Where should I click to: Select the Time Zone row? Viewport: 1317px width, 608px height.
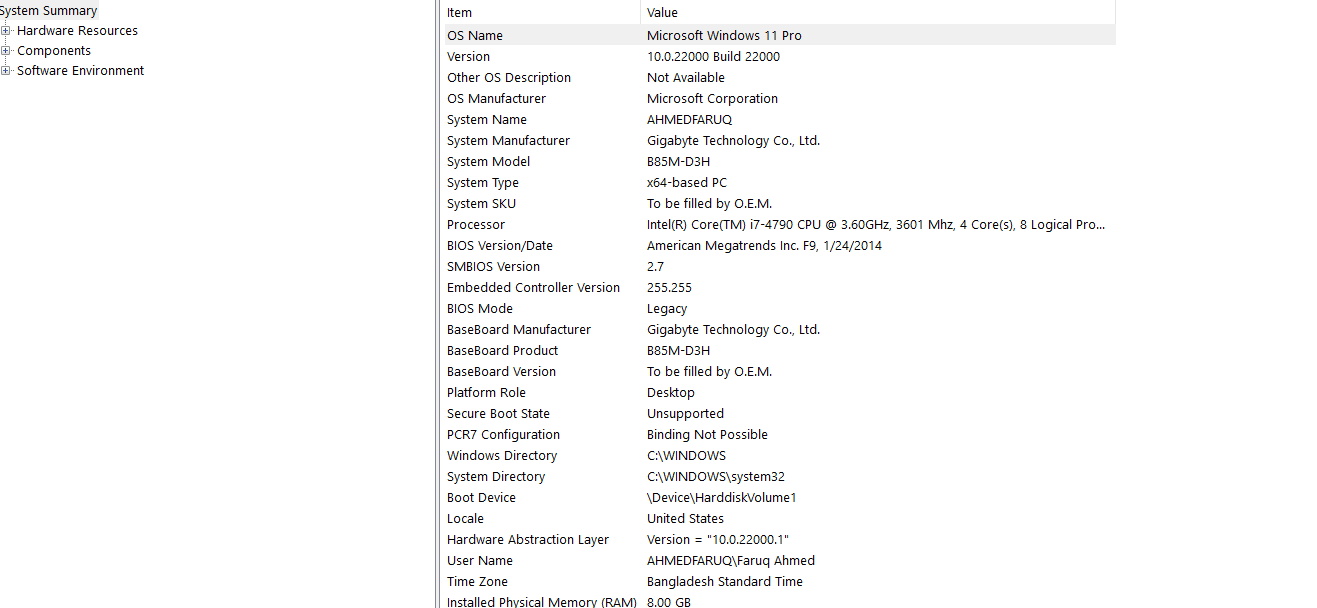click(x=778, y=582)
